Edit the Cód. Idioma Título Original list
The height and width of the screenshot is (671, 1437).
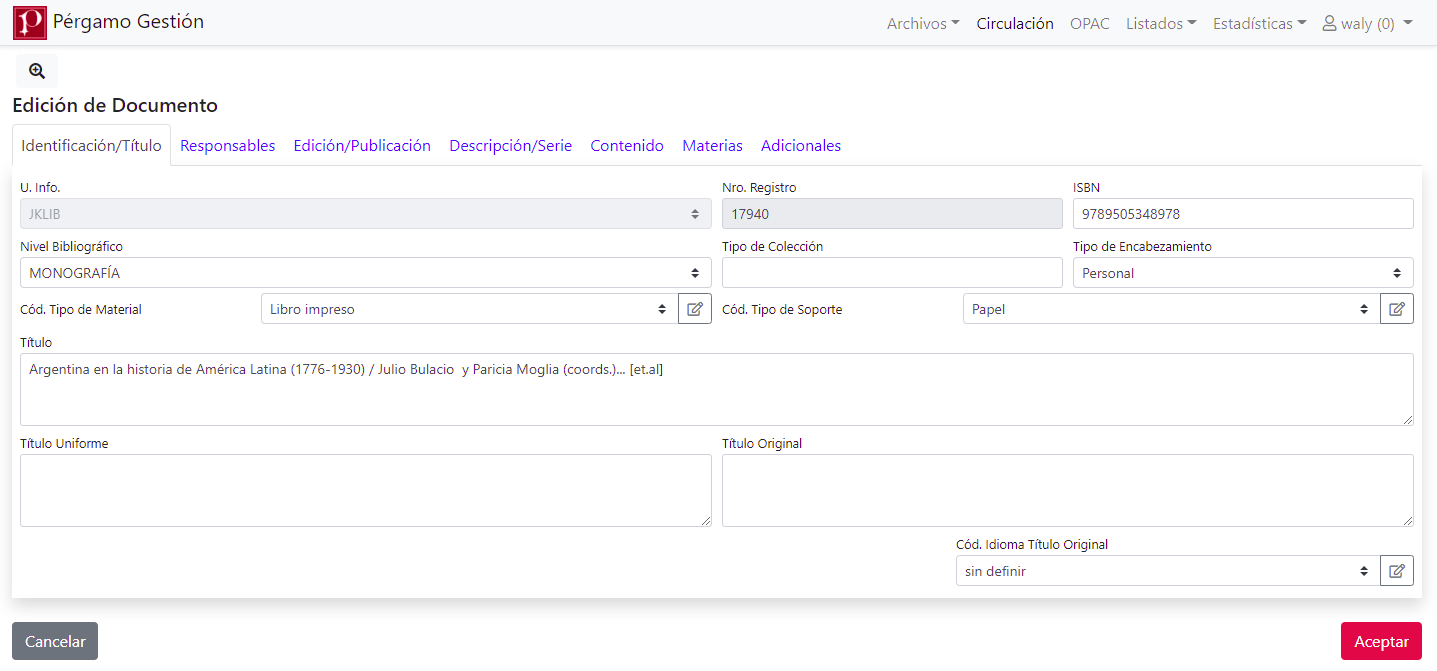pos(1397,571)
